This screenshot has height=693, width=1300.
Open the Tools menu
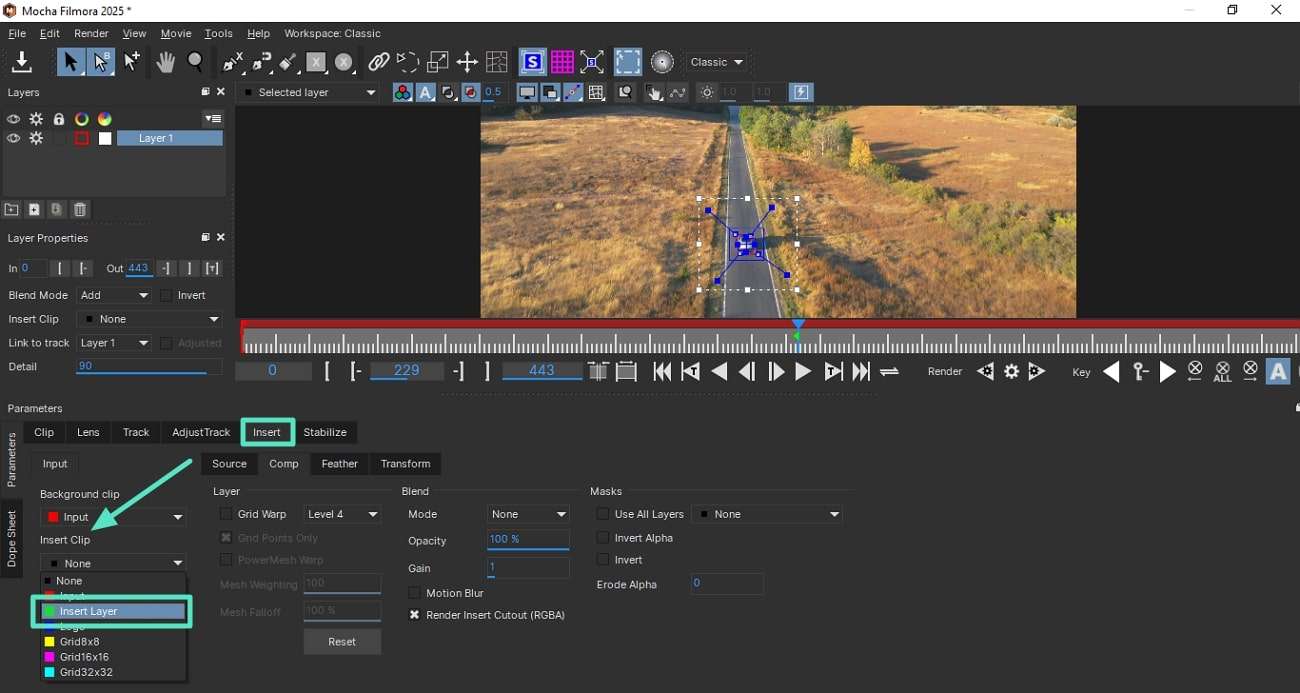(218, 34)
